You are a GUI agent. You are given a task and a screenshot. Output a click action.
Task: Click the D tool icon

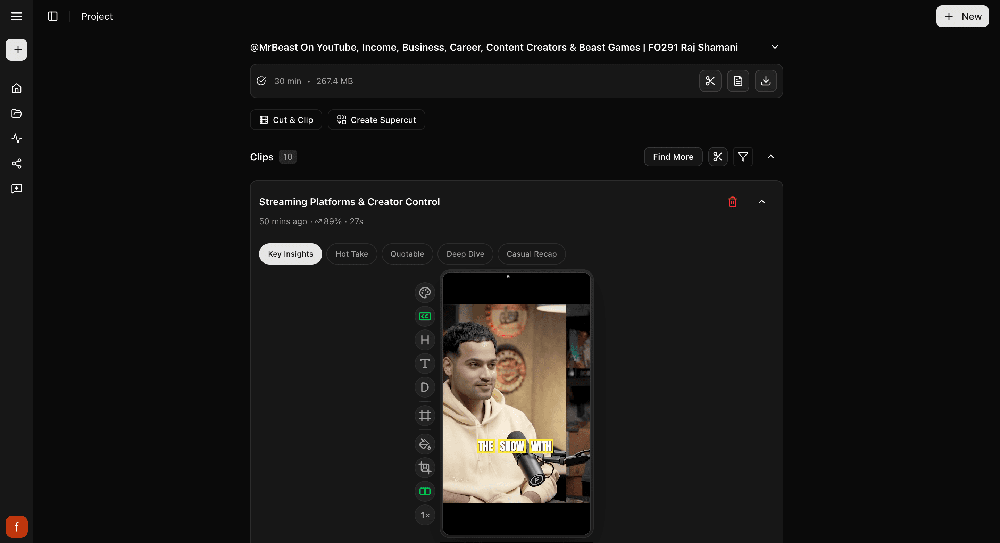click(425, 387)
